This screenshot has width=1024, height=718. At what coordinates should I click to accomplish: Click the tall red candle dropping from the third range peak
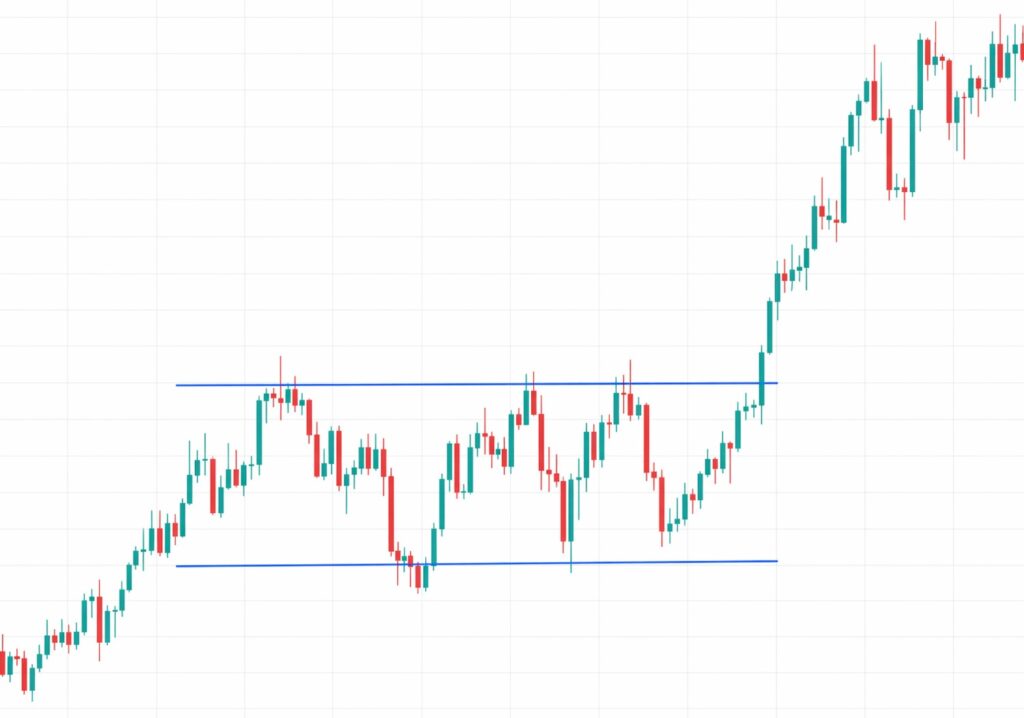pos(646,438)
